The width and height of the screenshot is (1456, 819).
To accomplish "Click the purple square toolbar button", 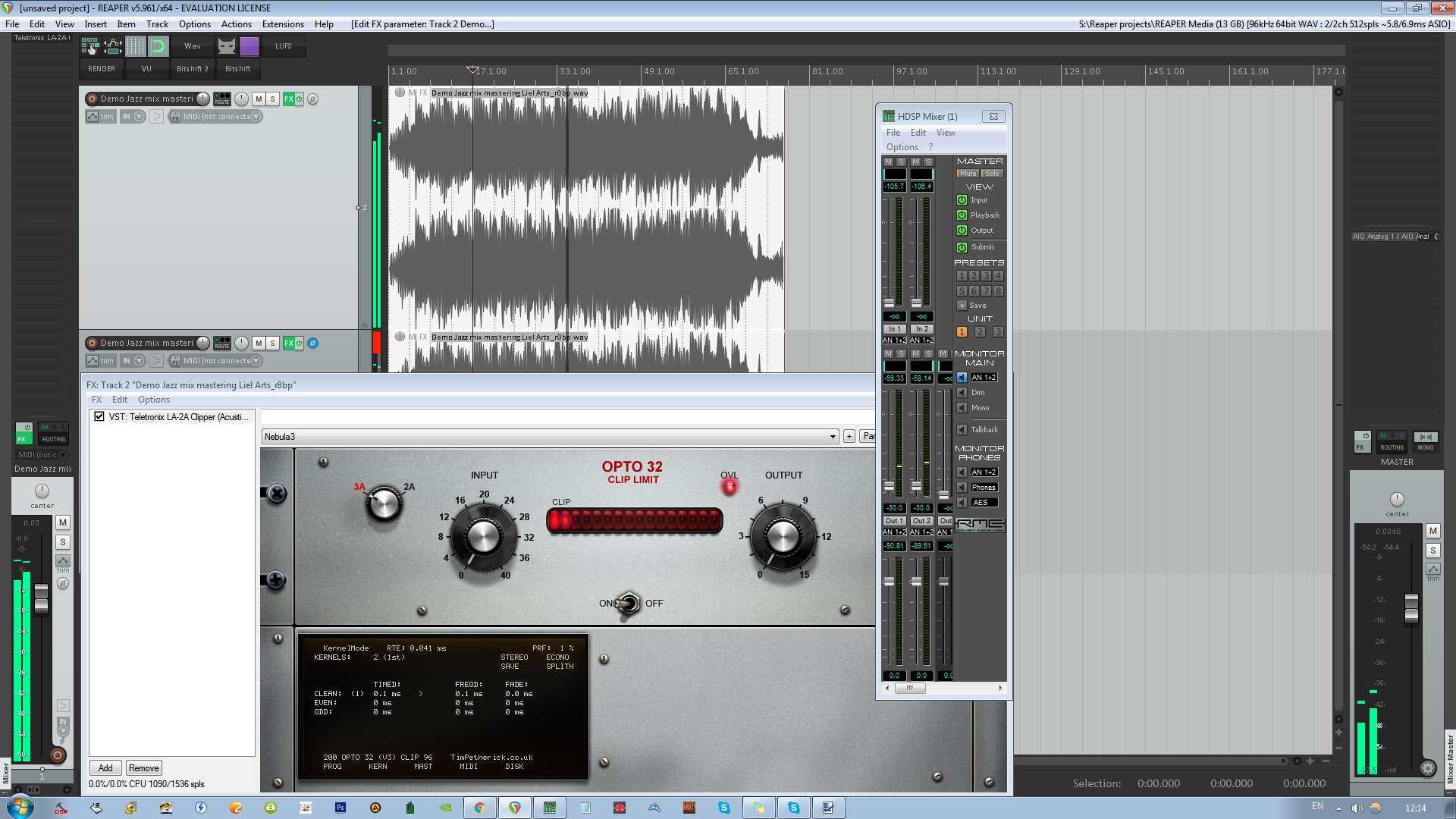I will (x=249, y=46).
